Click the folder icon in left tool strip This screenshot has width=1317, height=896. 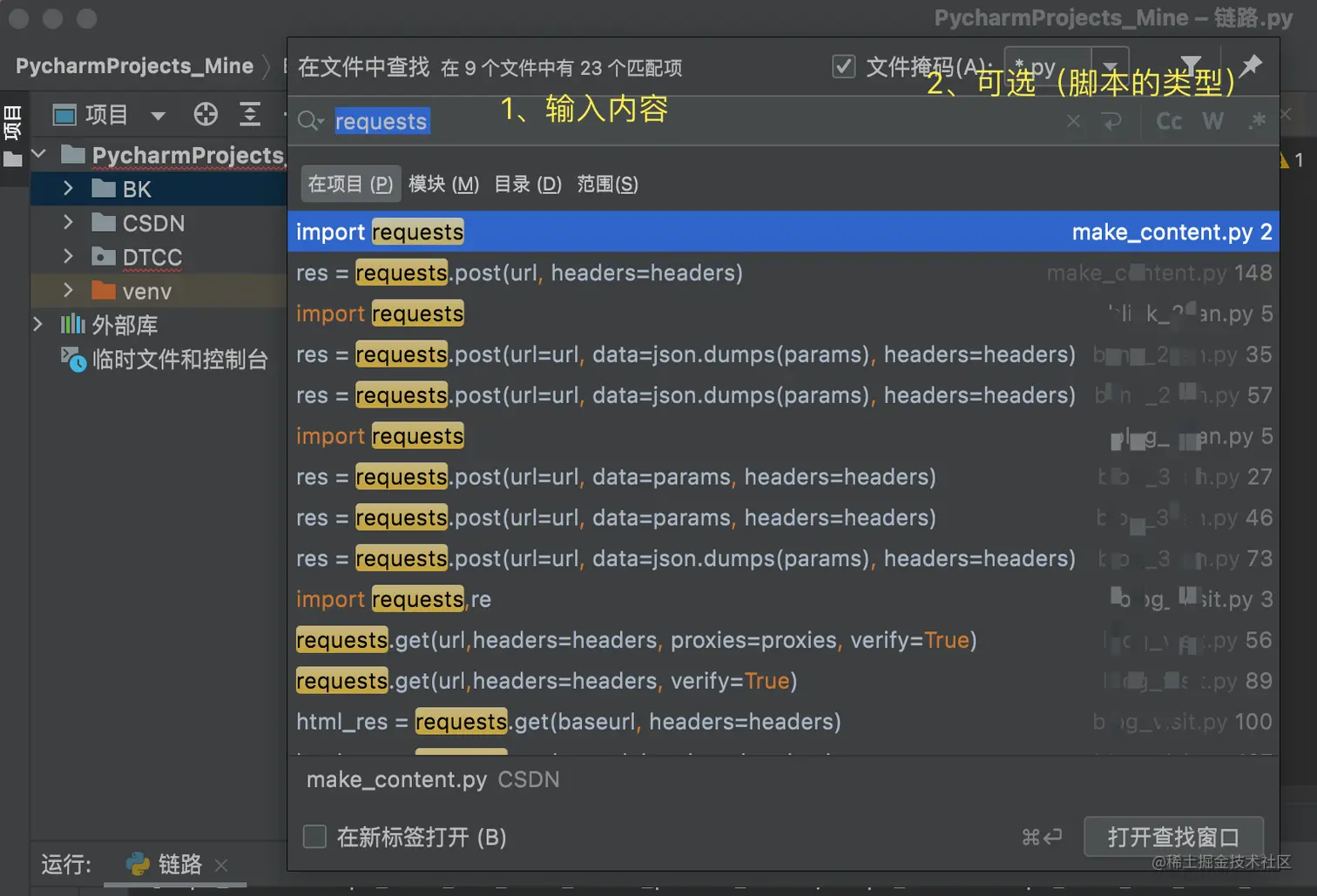click(13, 159)
